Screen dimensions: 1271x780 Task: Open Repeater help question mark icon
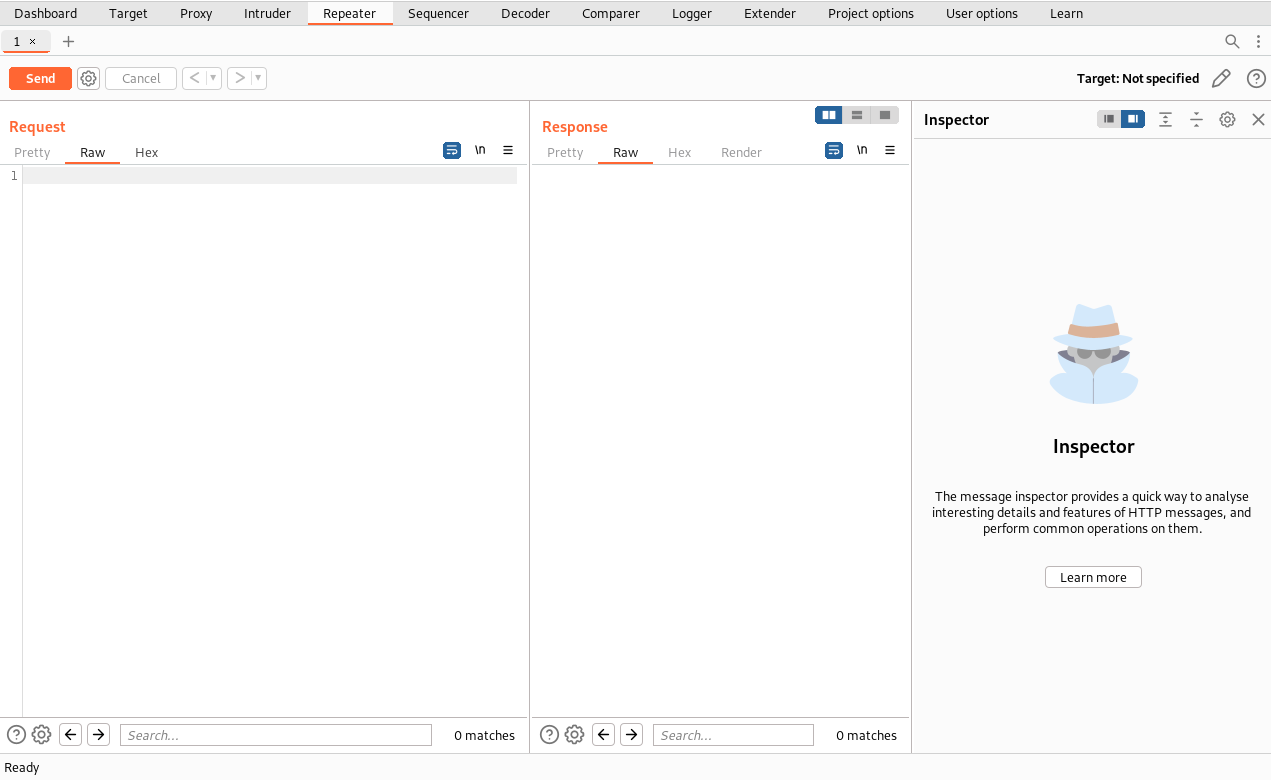click(1256, 79)
